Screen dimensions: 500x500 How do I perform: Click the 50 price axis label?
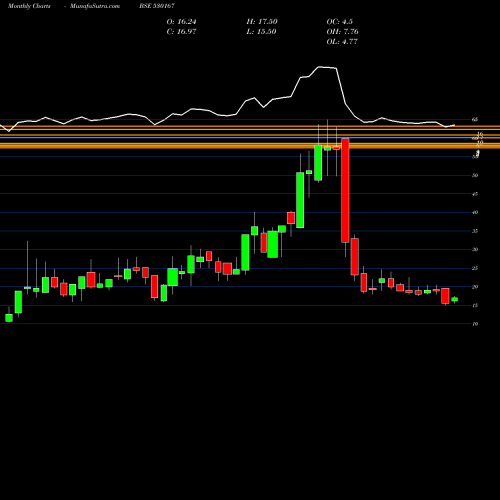[475, 175]
